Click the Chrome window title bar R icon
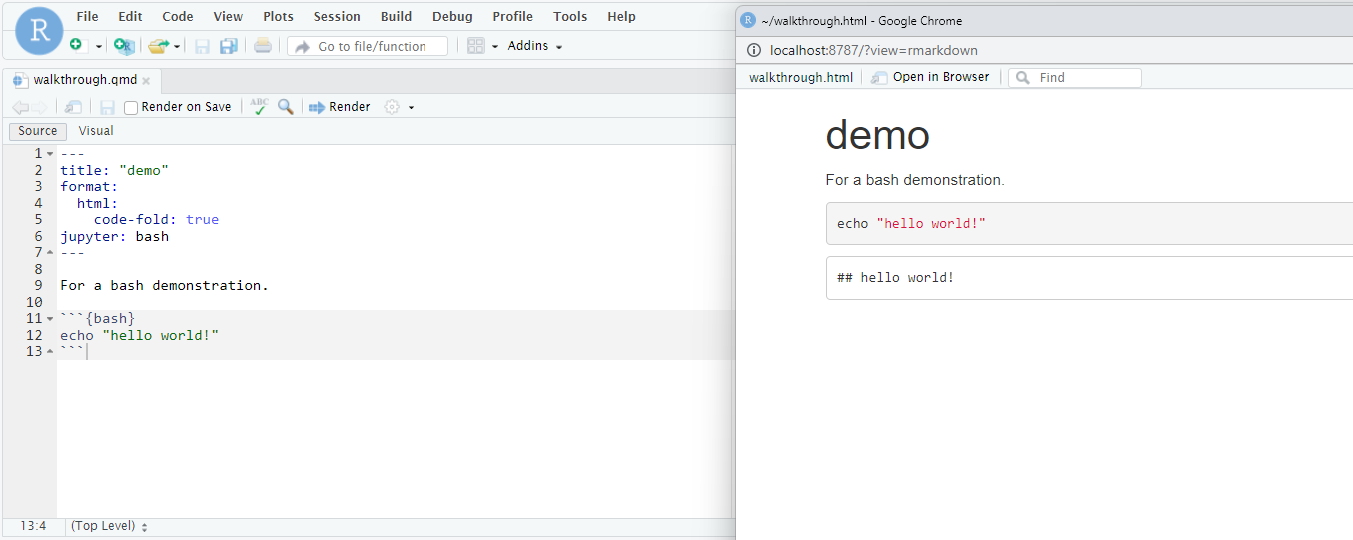 point(748,20)
